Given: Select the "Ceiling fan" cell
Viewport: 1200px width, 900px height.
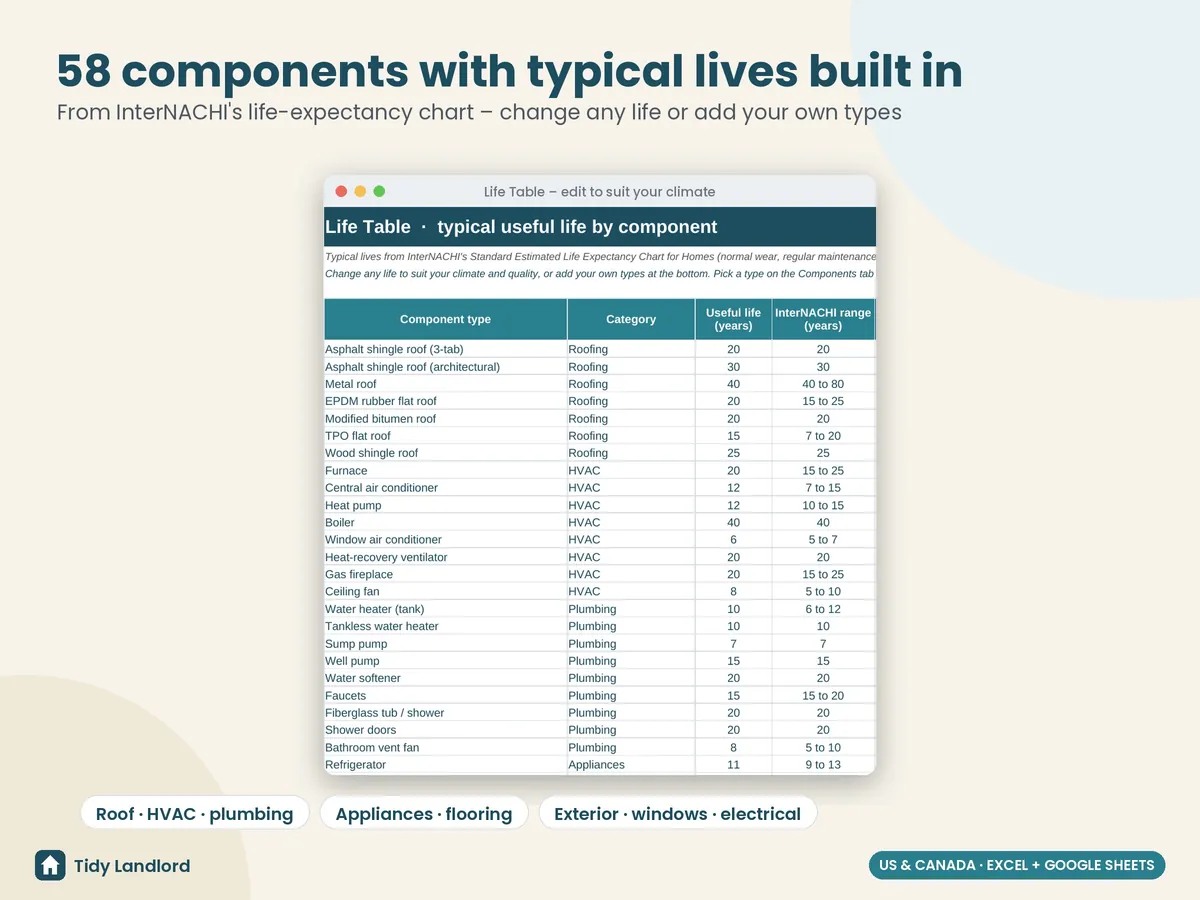Looking at the screenshot, I should (446, 592).
